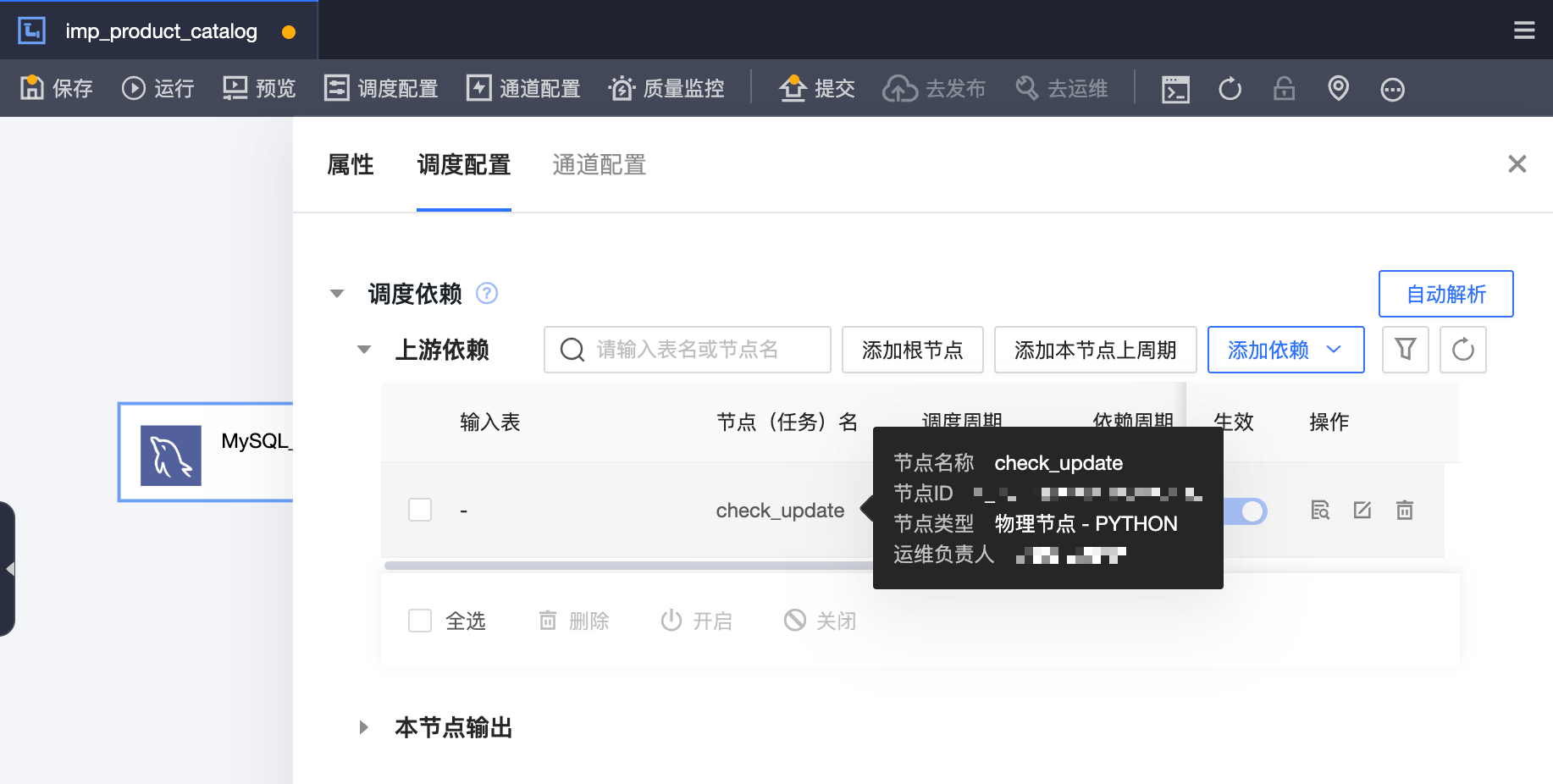
Task: Open the hamburger menu at top right
Action: 1524,30
